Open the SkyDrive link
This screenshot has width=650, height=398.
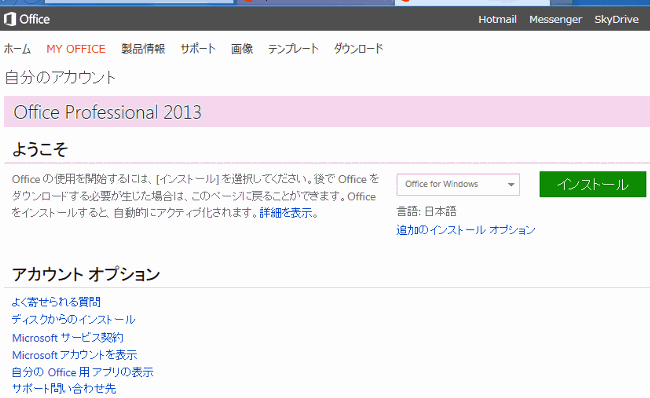(616, 19)
